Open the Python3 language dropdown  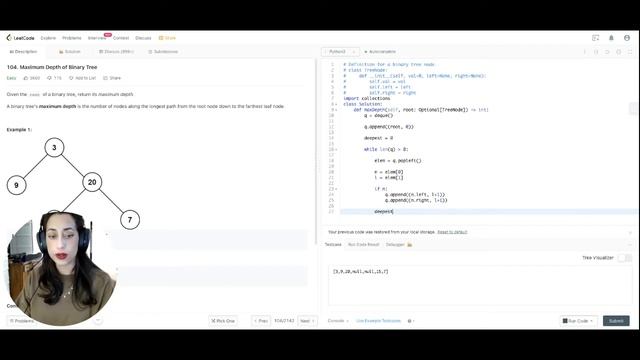tap(340, 52)
